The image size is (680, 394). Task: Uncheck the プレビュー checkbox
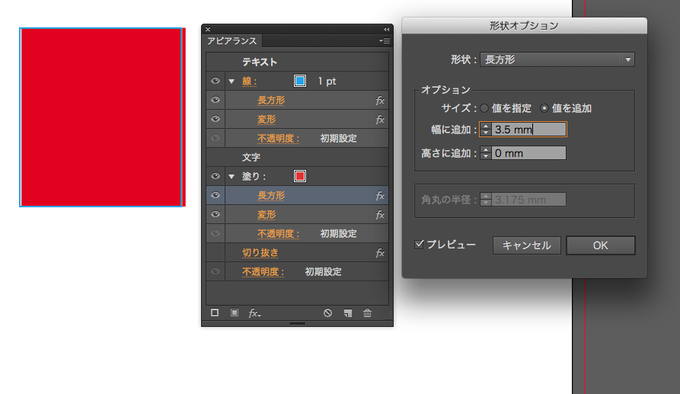click(x=419, y=244)
